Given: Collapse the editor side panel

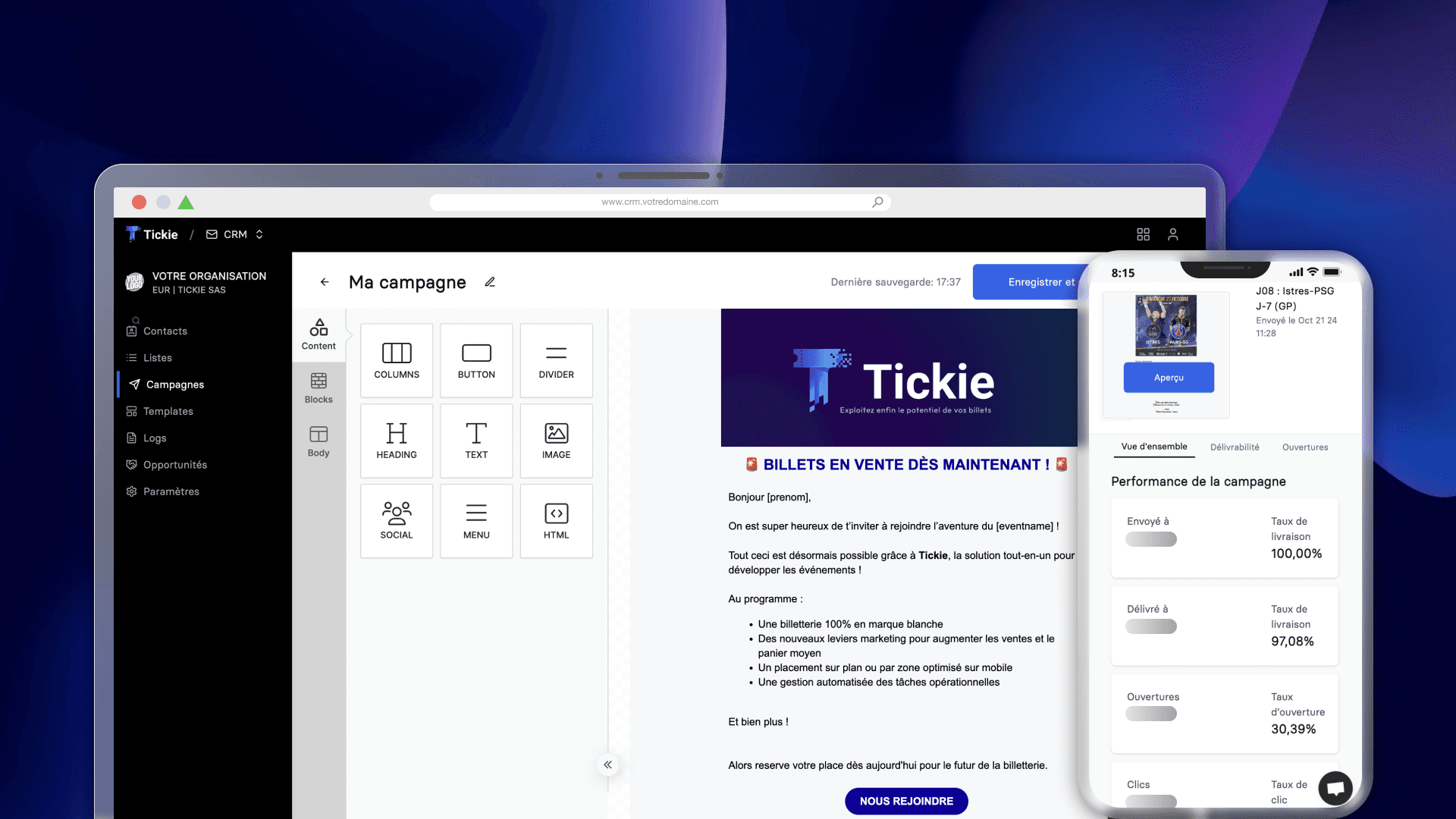Looking at the screenshot, I should click(x=607, y=764).
